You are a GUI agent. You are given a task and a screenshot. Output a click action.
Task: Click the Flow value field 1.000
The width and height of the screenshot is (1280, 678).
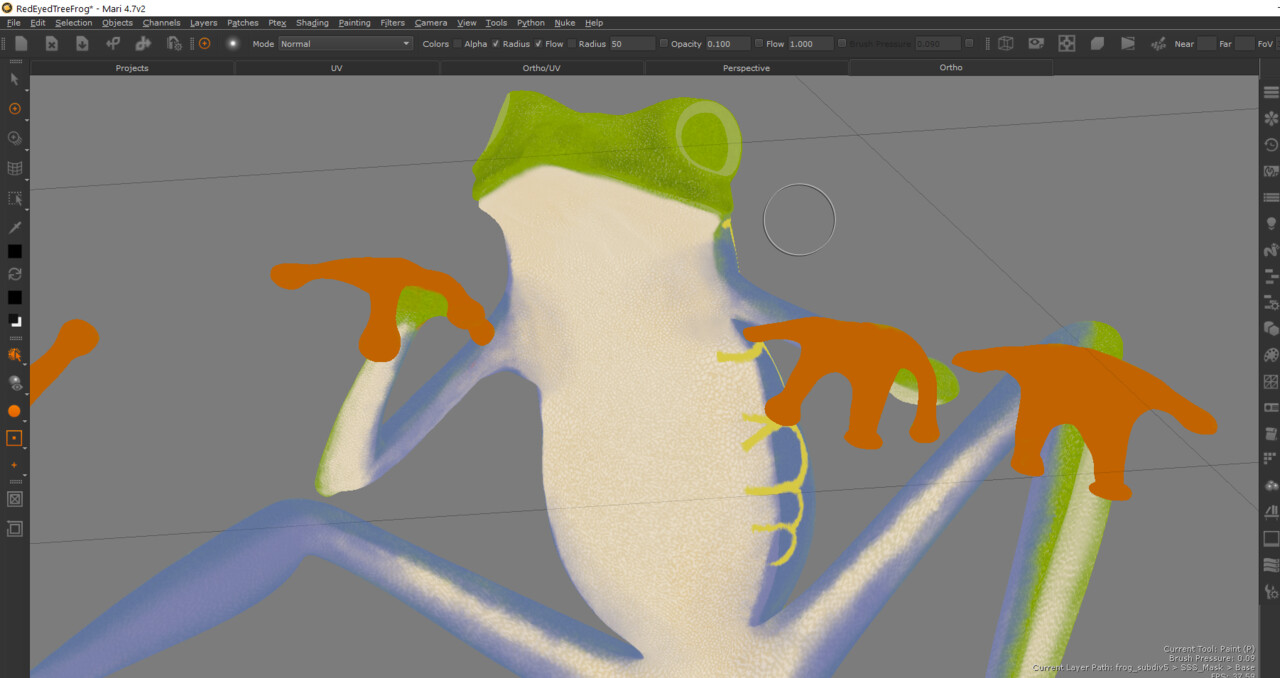tap(810, 44)
